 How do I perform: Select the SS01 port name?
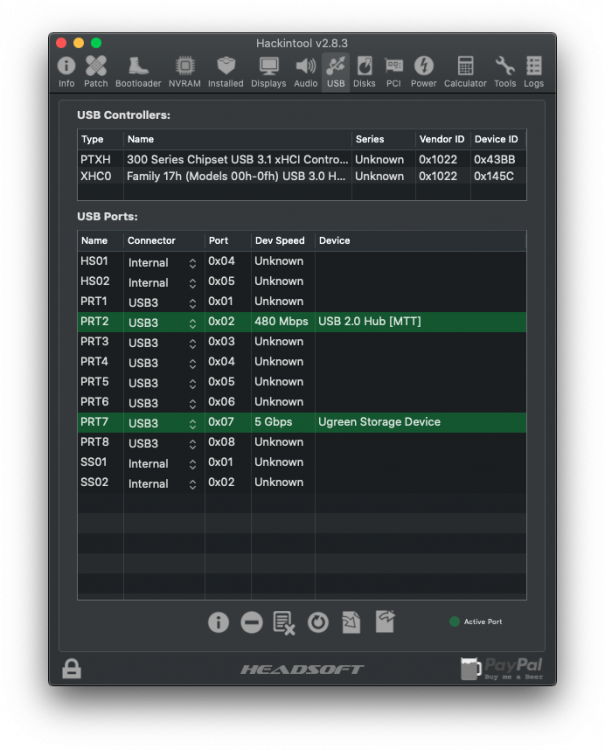click(x=94, y=462)
